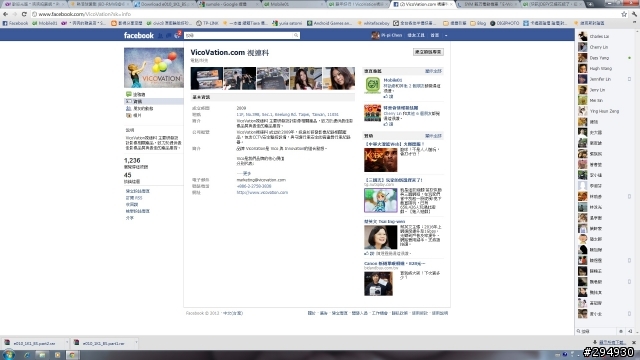Click the address link containing Keelung Rd. Taipei

[287, 115]
